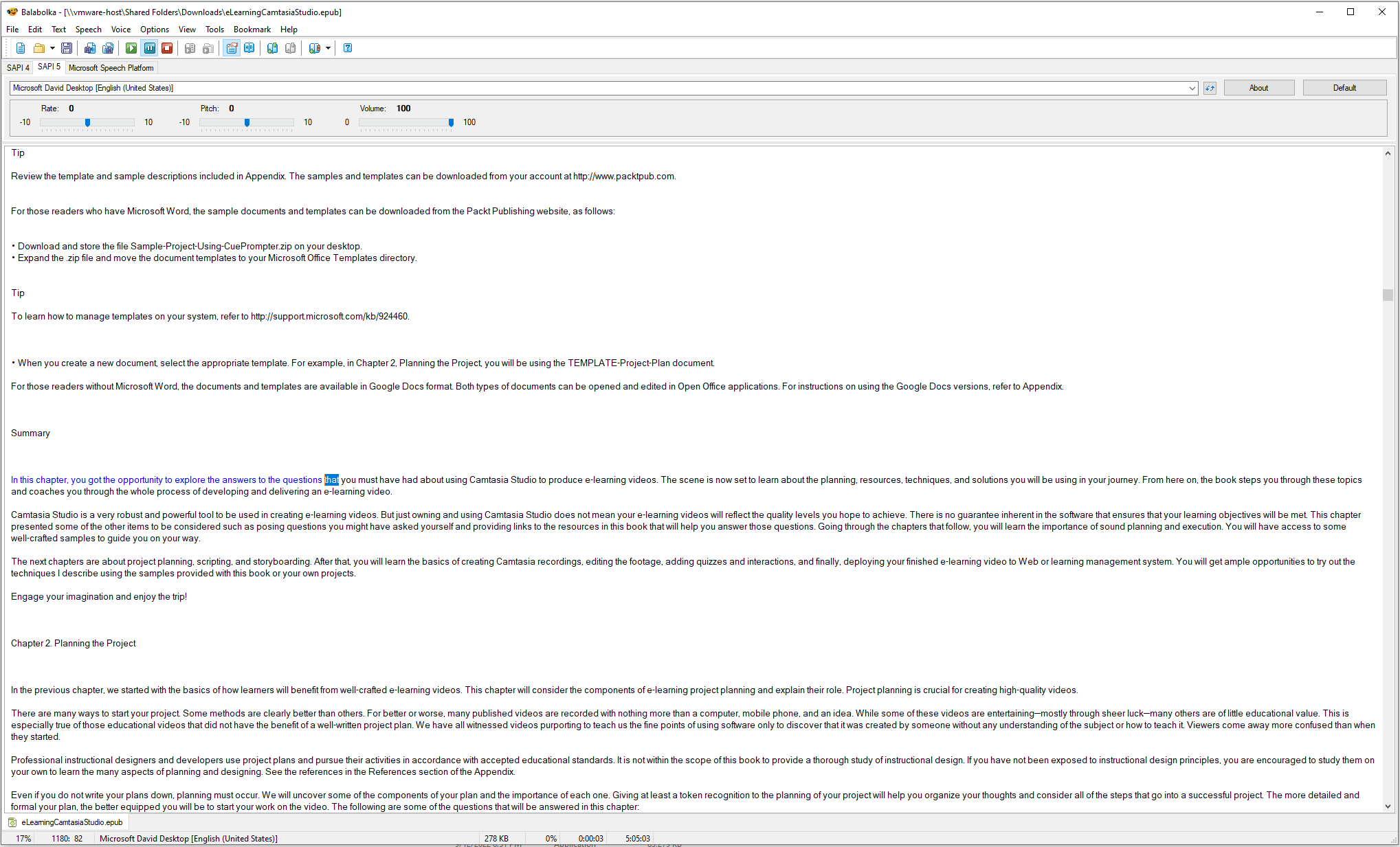
Task: Open the Text menu
Action: pos(59,30)
